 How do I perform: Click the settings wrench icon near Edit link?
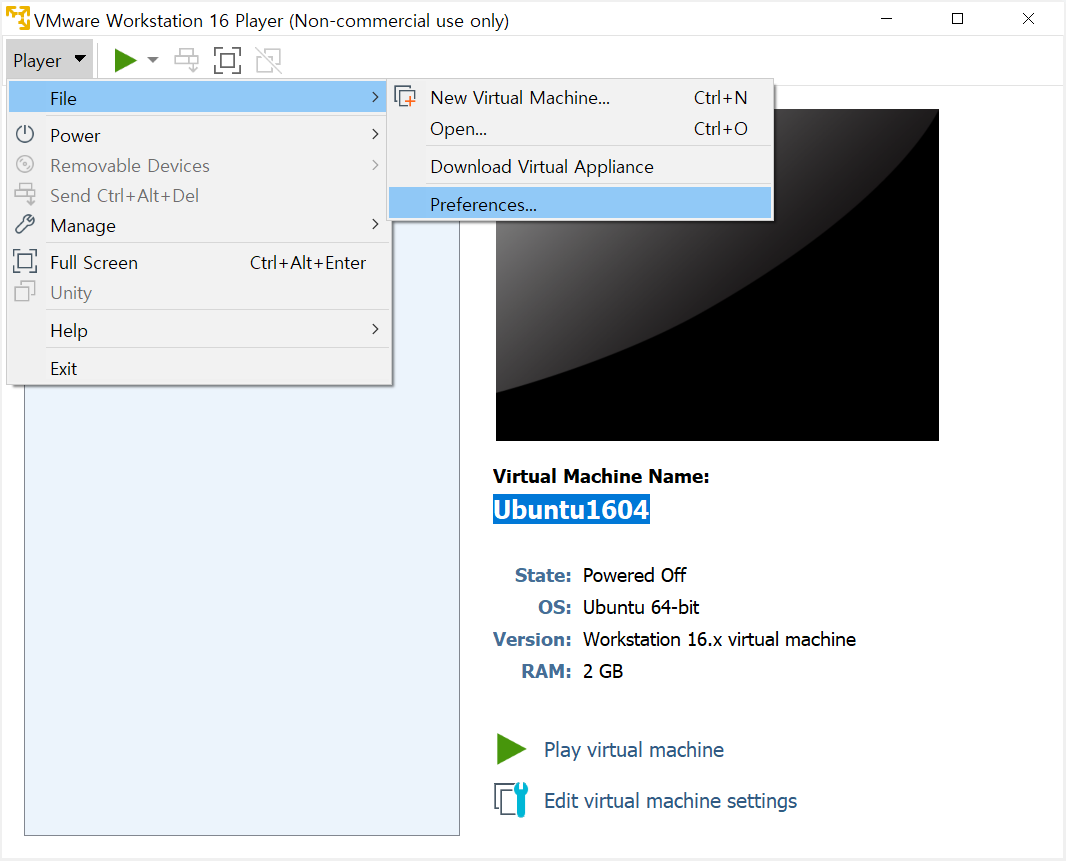click(511, 800)
